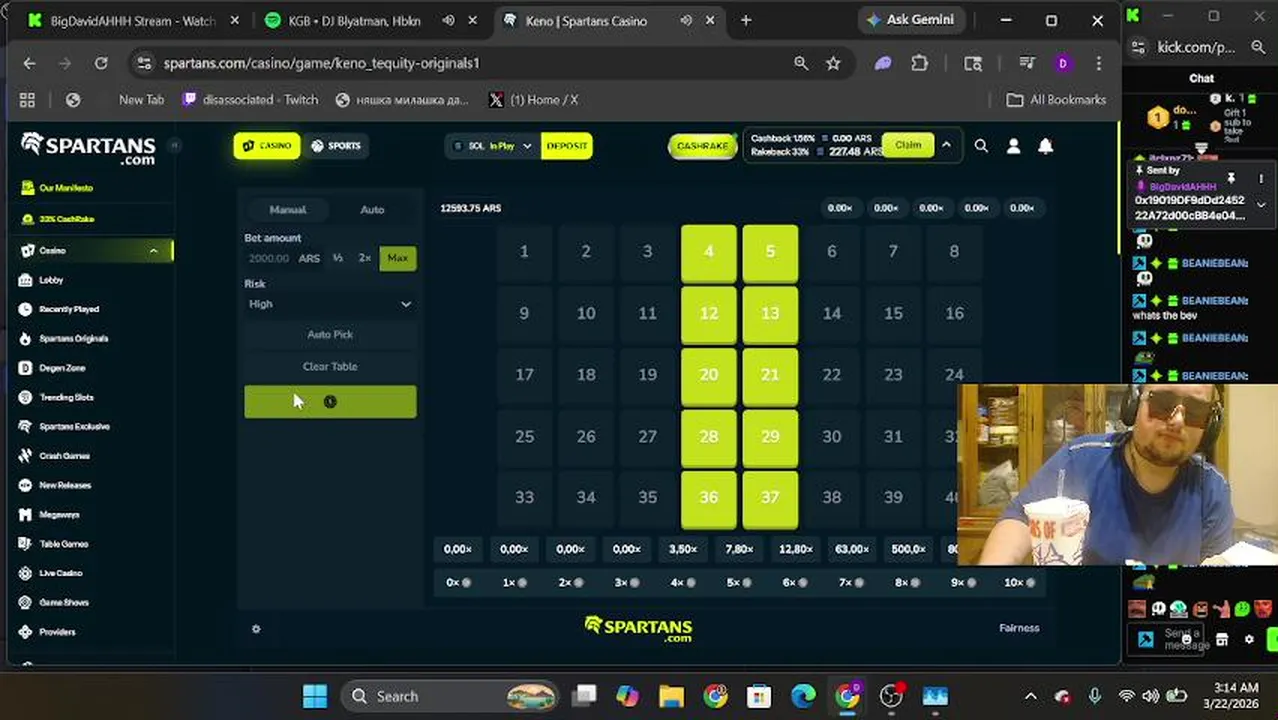Image resolution: width=1278 pixels, height=720 pixels.
Task: Click the Deposit button
Action: [x=567, y=146]
